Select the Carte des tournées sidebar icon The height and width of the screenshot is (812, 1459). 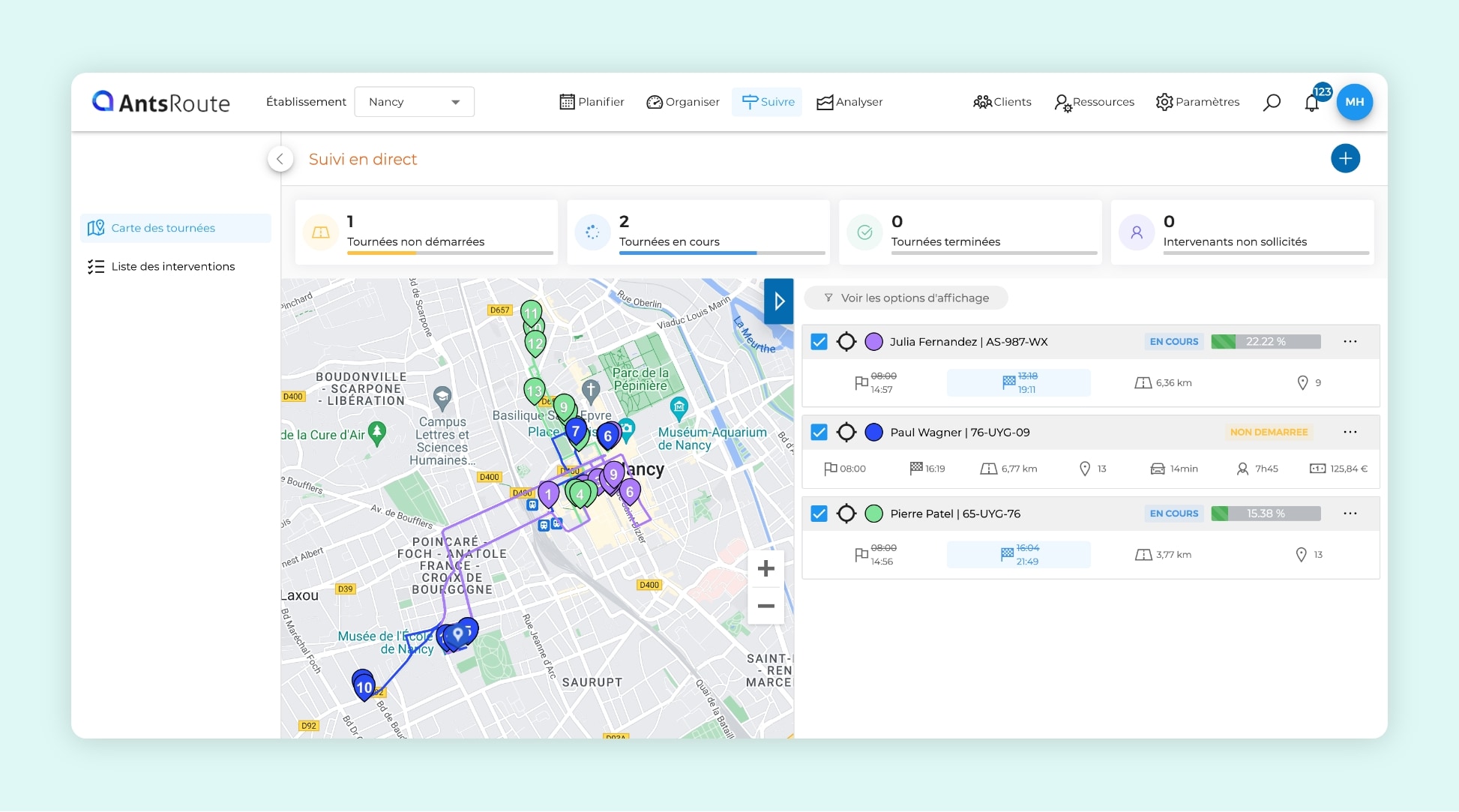pos(97,228)
